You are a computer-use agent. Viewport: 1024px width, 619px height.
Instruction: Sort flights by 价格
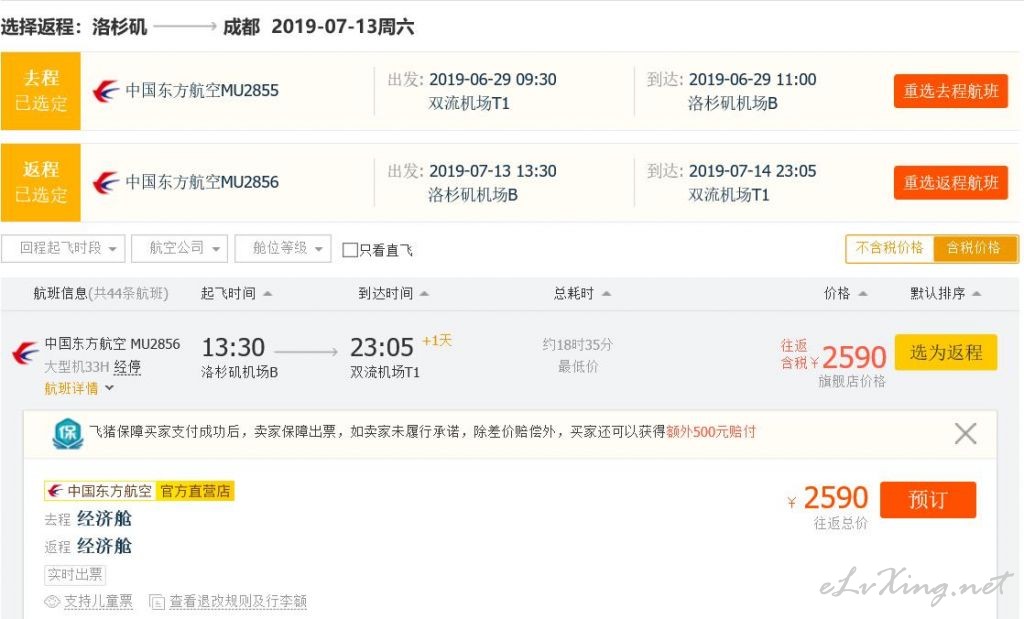pos(845,294)
